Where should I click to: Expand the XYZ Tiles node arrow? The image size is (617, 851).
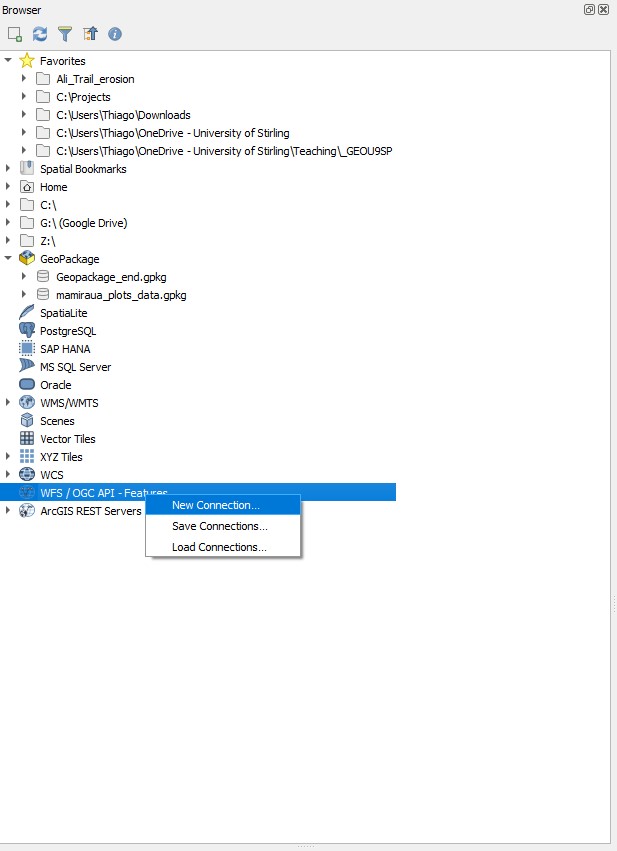coord(8,456)
